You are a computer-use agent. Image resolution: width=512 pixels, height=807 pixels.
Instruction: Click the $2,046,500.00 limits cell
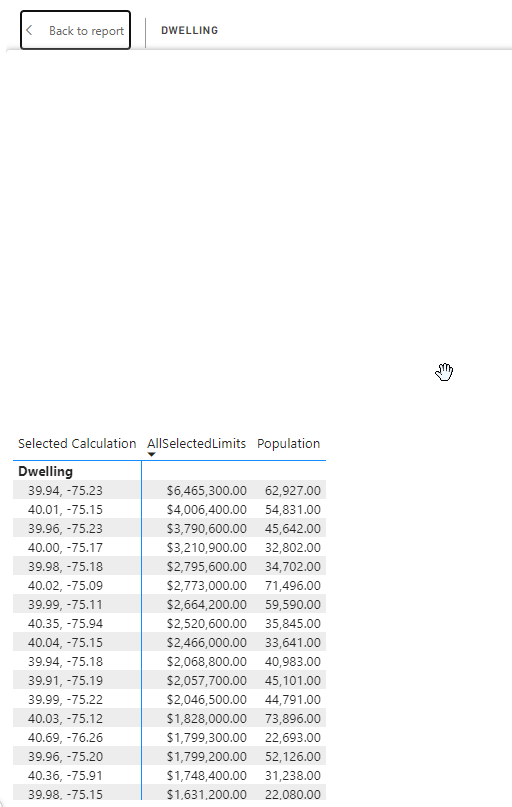coord(206,700)
